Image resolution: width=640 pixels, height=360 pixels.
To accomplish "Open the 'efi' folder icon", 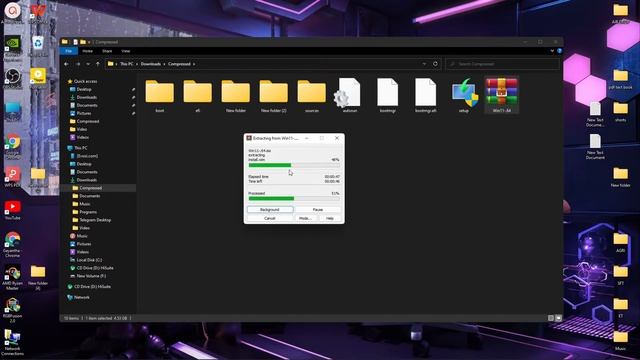I will pos(198,91).
